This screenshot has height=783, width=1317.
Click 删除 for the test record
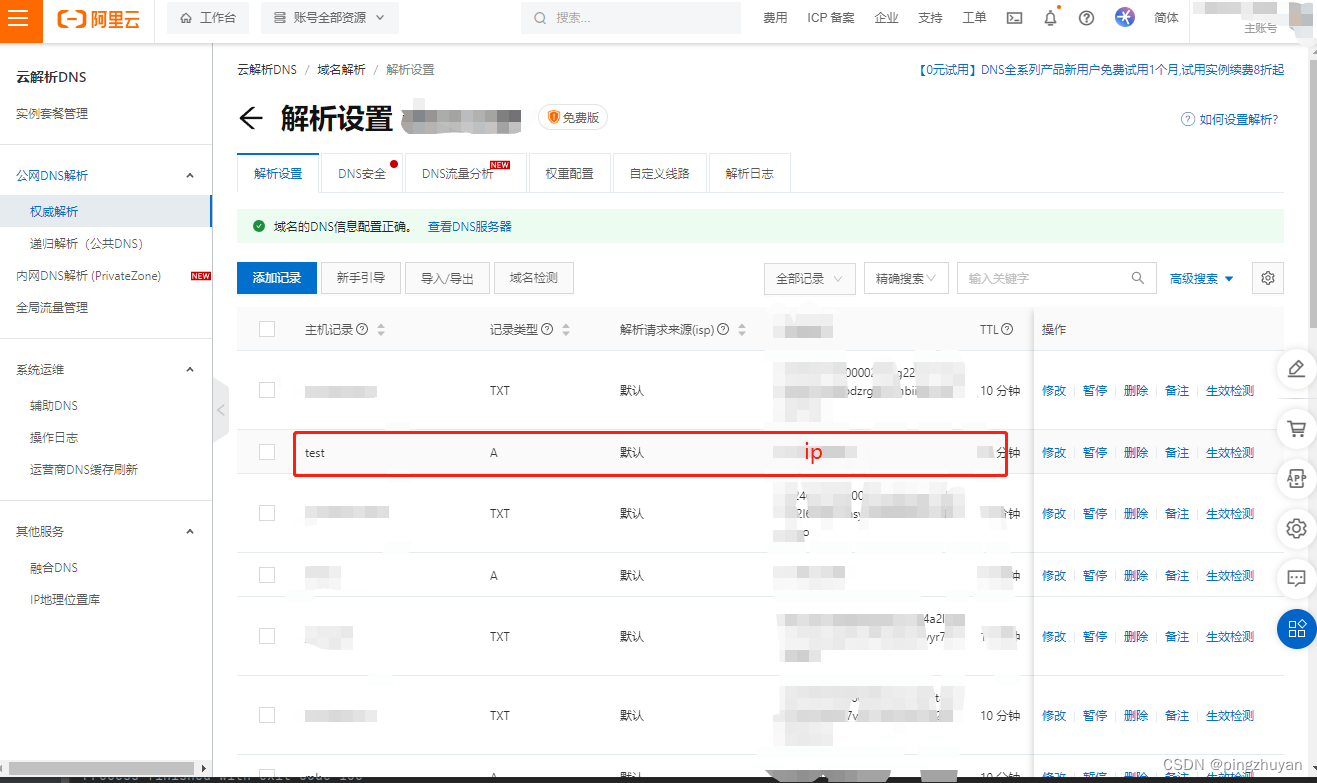point(1136,452)
